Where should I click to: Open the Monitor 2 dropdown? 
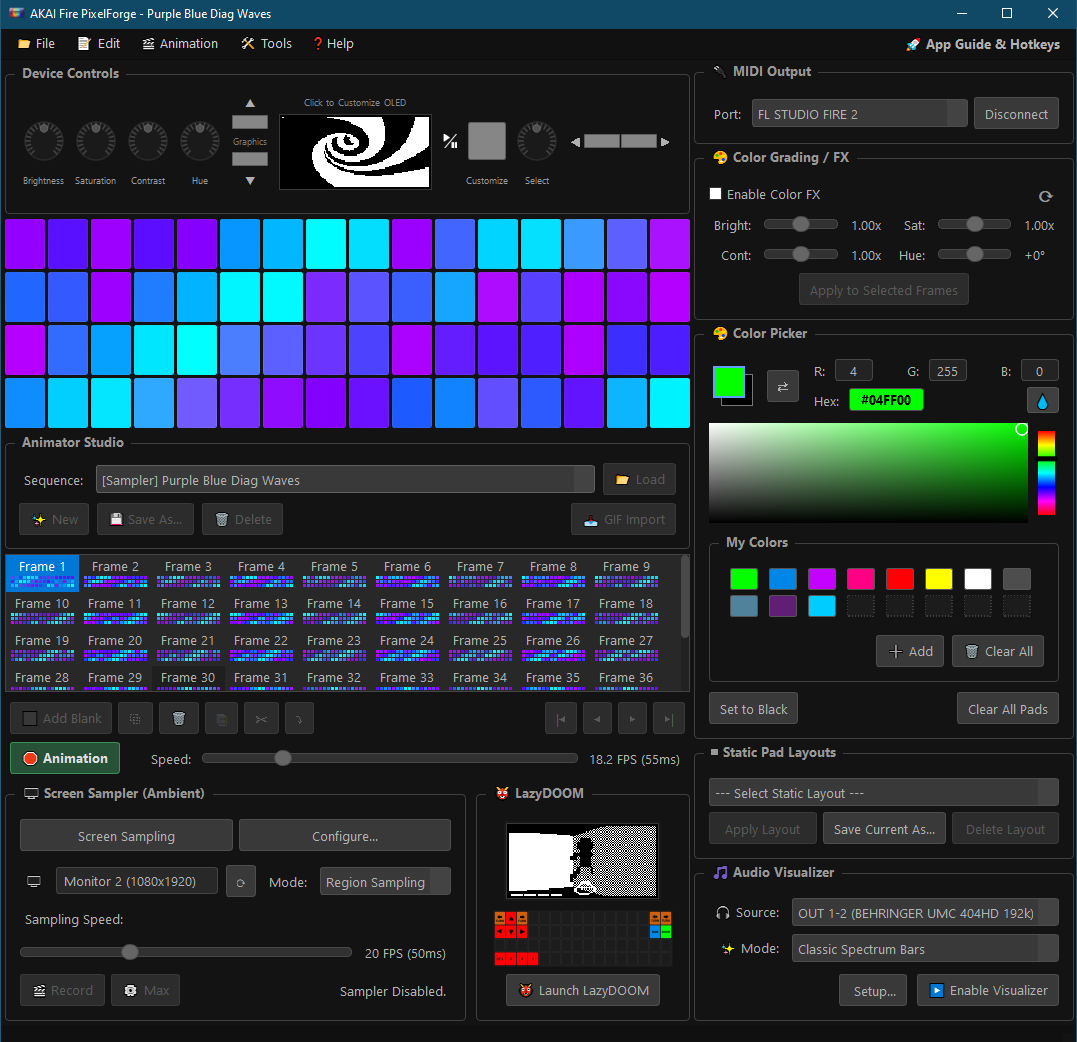tap(137, 881)
